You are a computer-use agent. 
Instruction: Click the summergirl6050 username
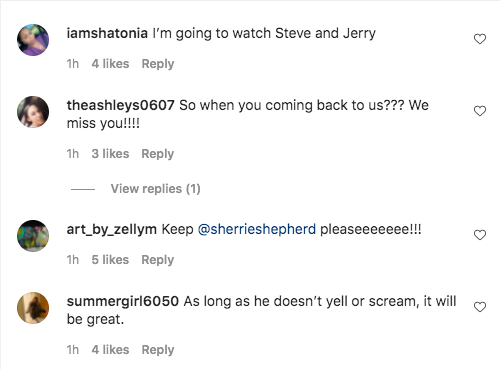pos(123,302)
